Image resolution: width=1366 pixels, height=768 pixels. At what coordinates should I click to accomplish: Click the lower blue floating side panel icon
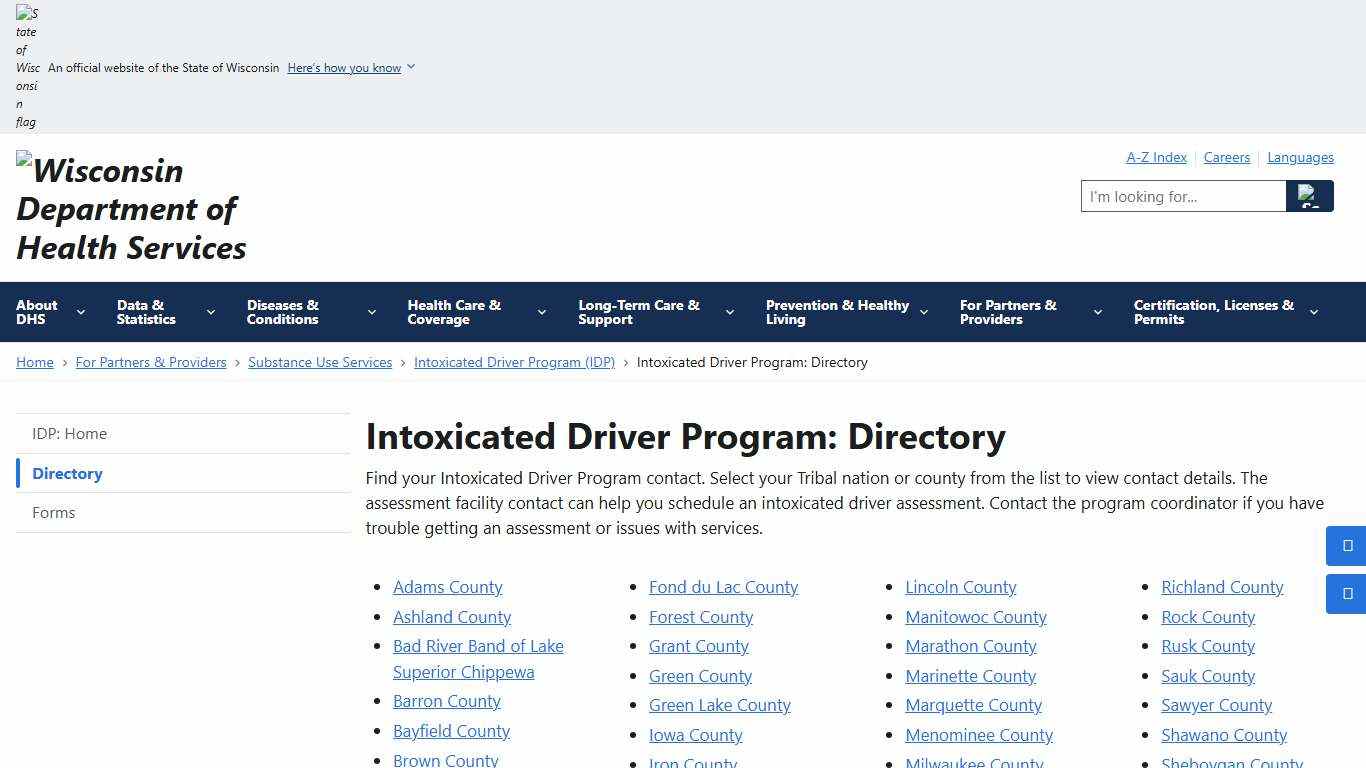(x=1345, y=593)
